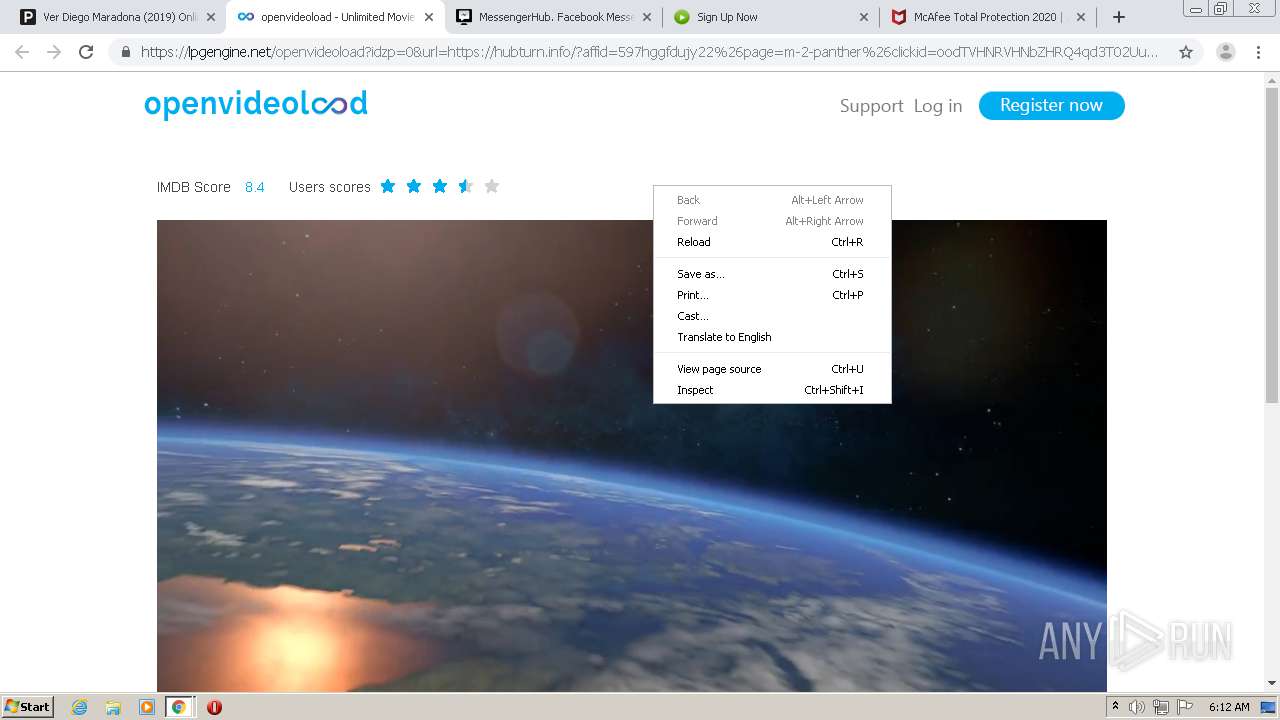Image resolution: width=1280 pixels, height=720 pixels.
Task: Open the Windows Start menu
Action: (27, 706)
